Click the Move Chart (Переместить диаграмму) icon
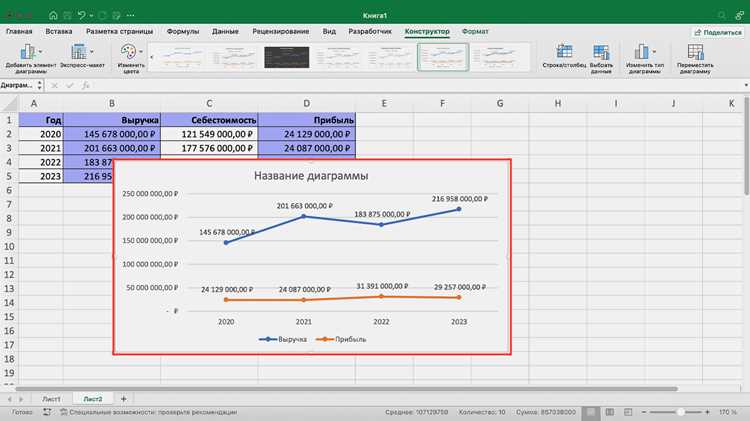 695,52
